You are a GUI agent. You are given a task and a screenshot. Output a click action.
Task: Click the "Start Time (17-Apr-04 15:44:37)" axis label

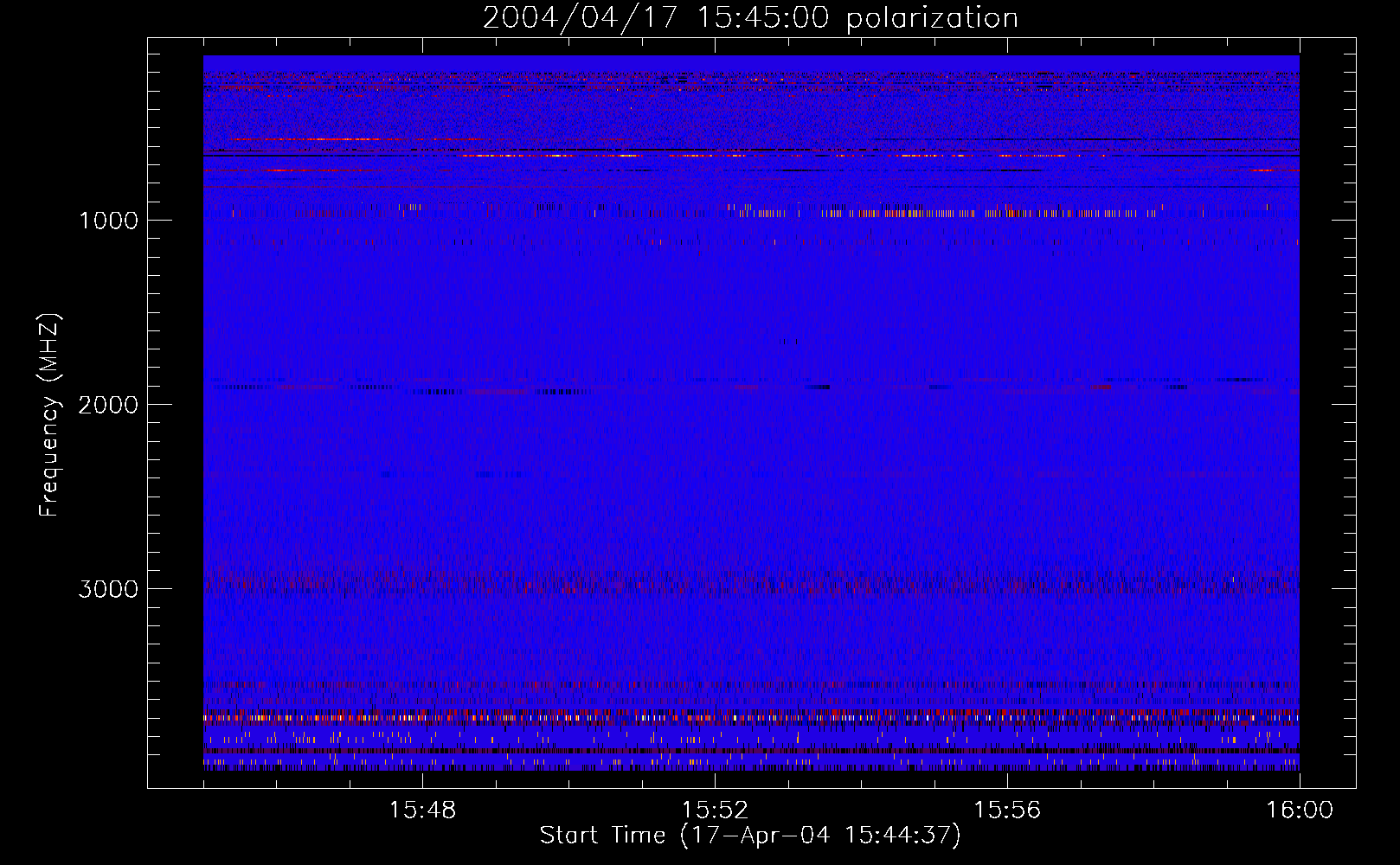[x=750, y=836]
